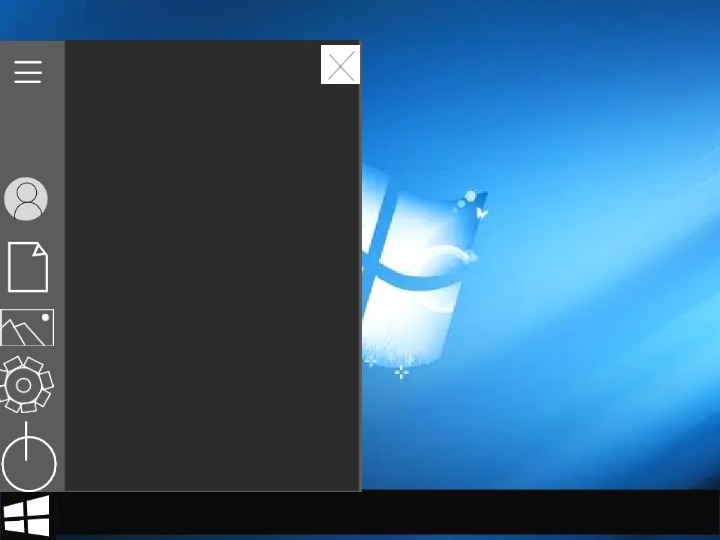Open Settings via the gear icon
Viewport: 720px width, 540px height.
(25, 385)
